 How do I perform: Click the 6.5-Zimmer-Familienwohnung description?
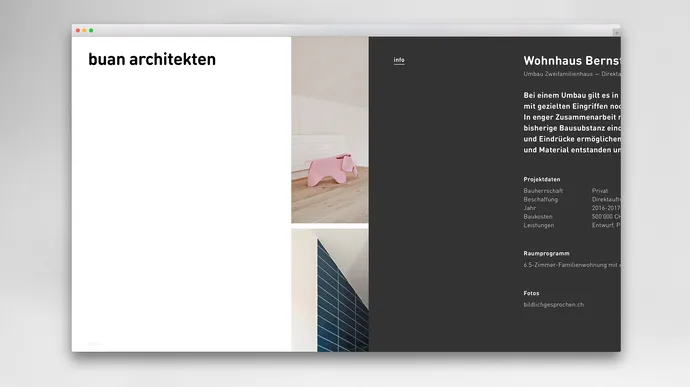tap(572, 265)
